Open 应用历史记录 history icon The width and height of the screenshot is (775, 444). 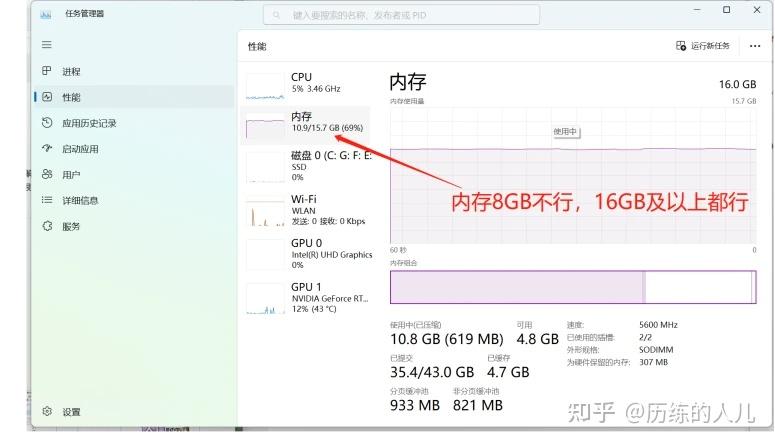coord(47,123)
